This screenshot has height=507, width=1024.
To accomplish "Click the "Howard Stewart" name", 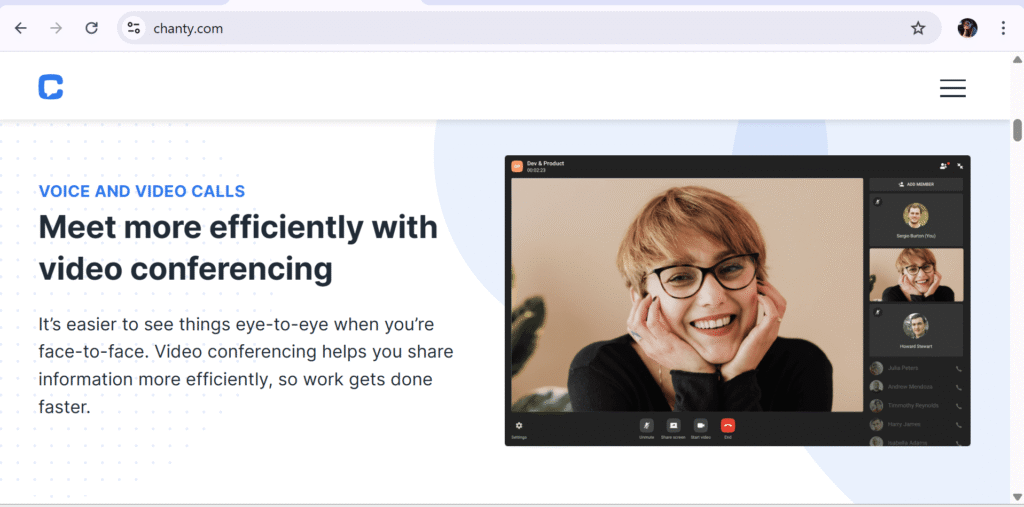I will point(916,346).
